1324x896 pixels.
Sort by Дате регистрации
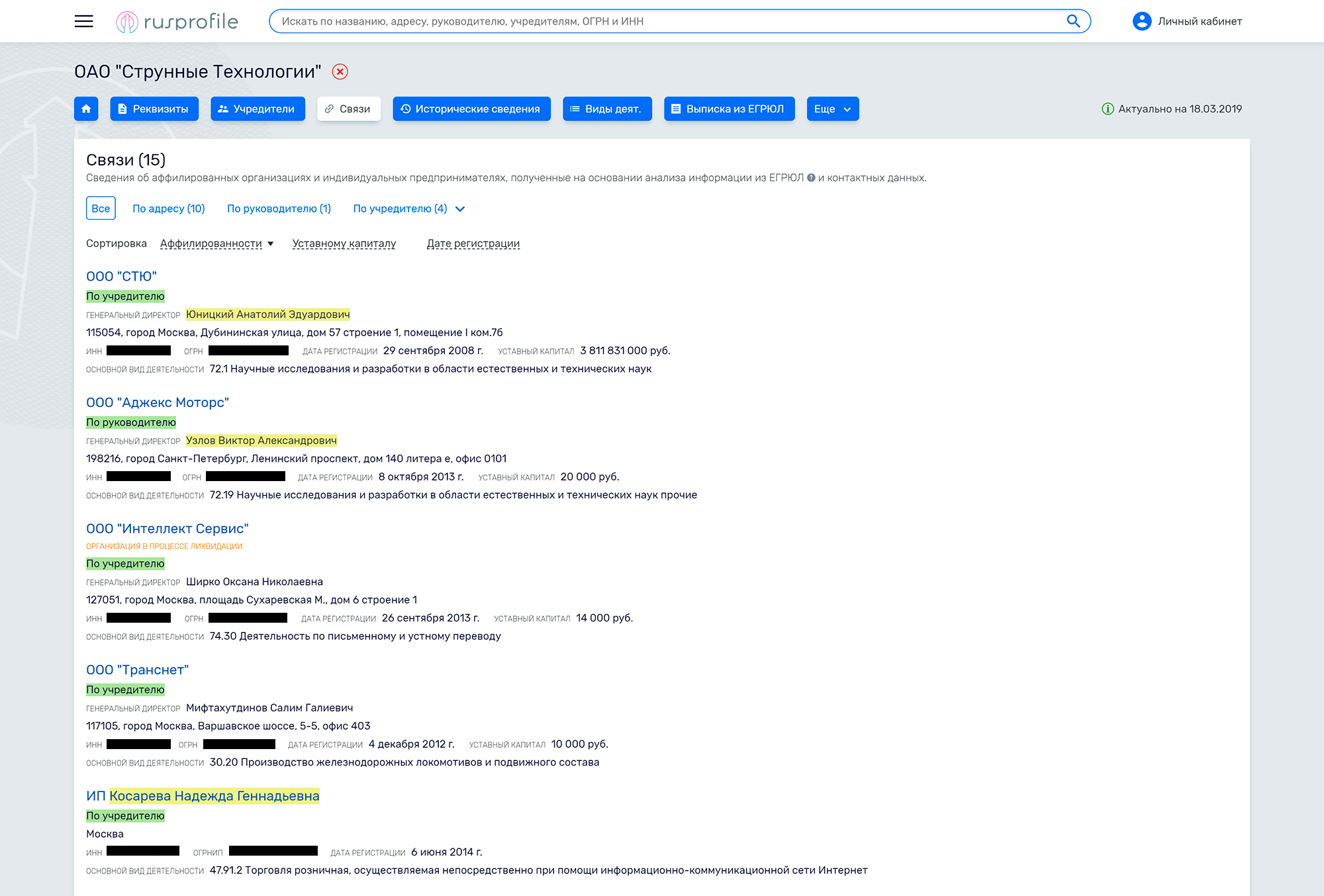(473, 244)
